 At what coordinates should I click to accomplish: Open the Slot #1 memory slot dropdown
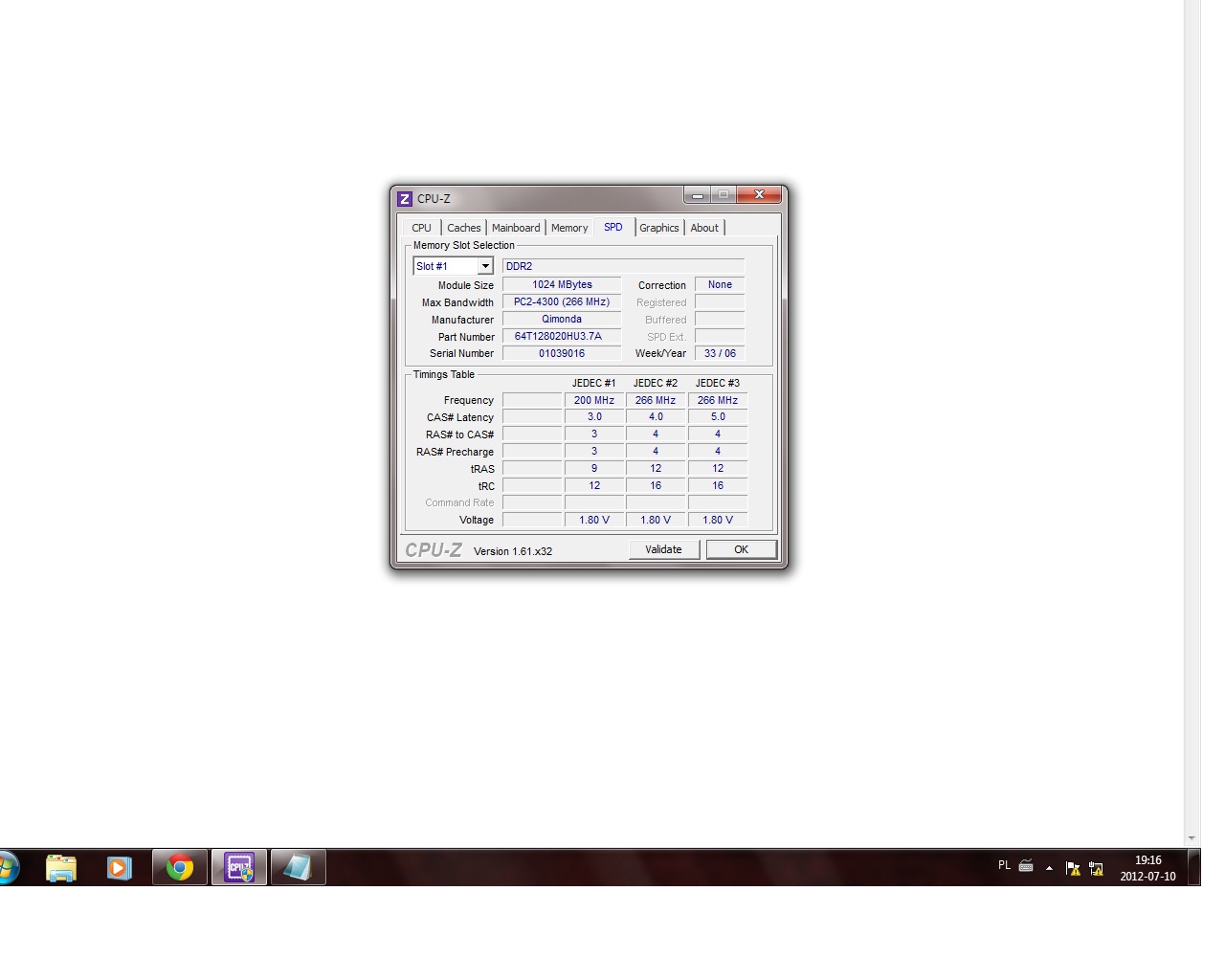[485, 266]
